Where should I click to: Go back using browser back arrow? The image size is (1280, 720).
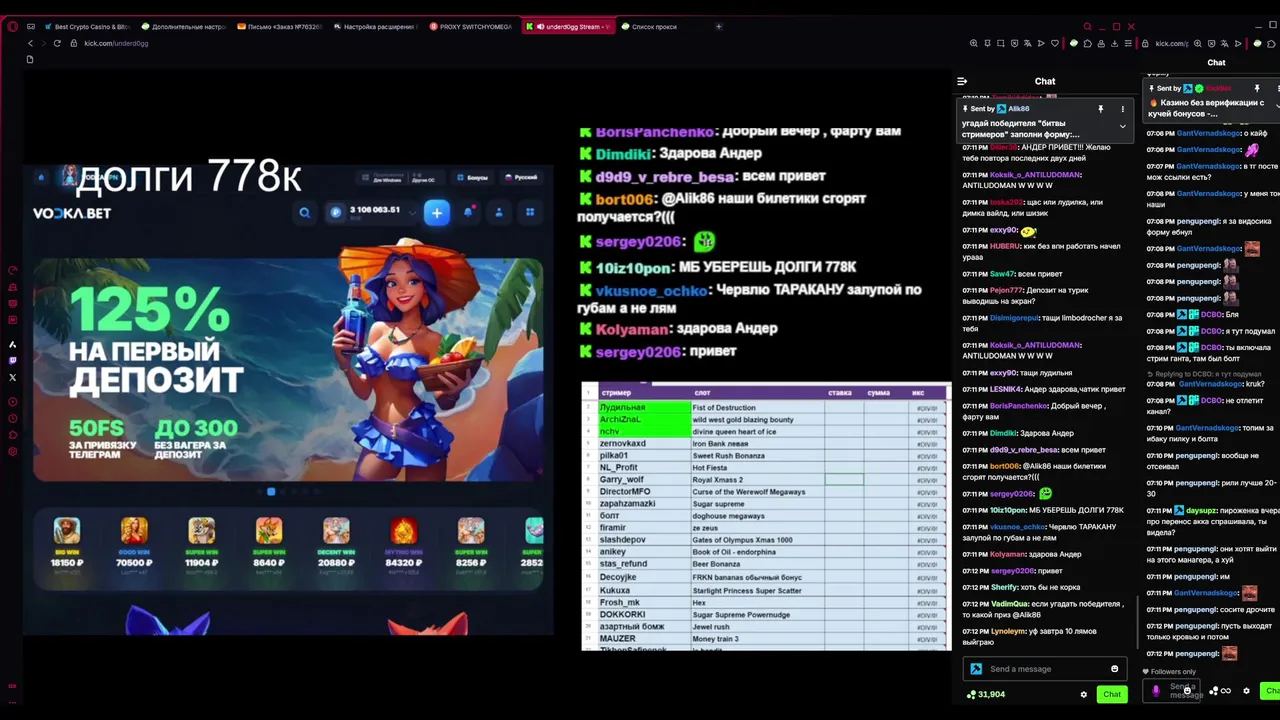(30, 43)
